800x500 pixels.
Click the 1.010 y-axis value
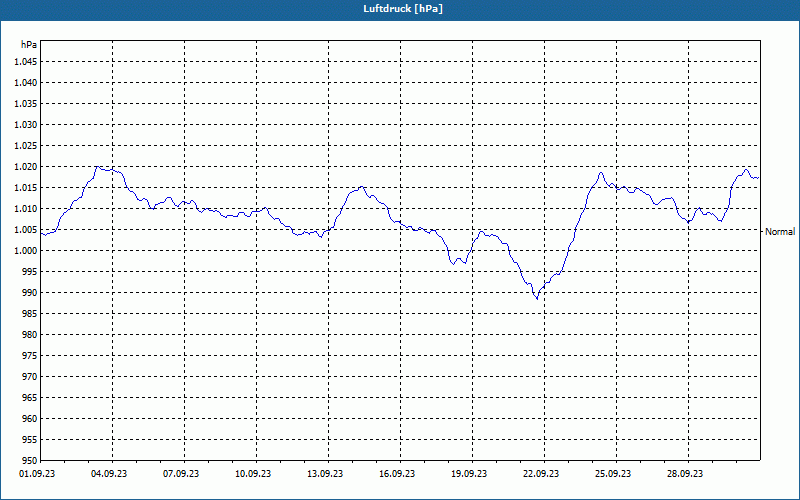point(26,209)
